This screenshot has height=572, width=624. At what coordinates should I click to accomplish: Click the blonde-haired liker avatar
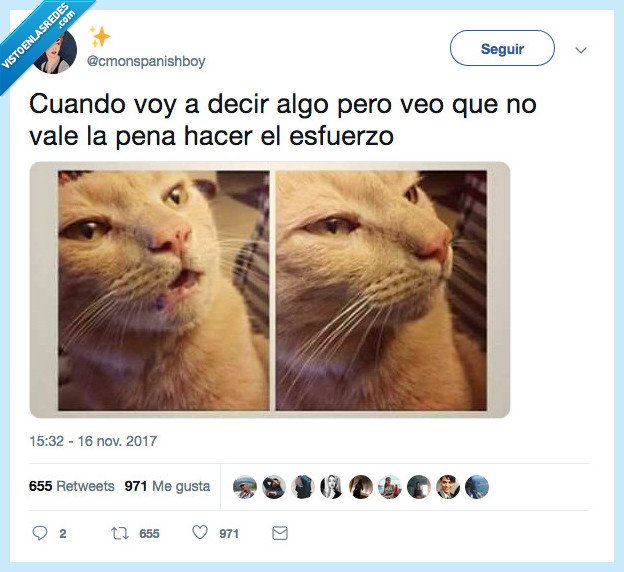(332, 487)
